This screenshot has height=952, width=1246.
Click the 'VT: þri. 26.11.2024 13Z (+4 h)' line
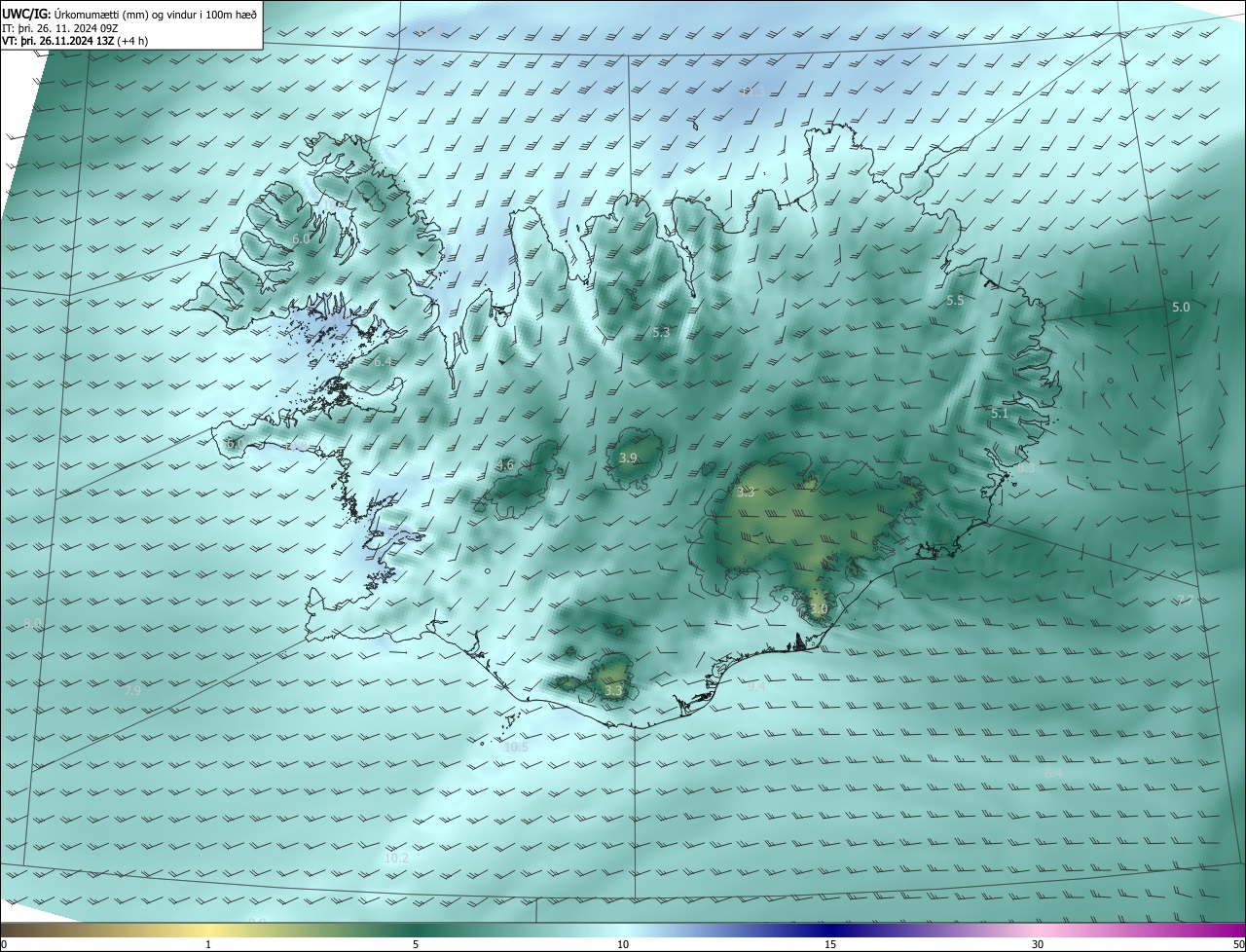[75, 41]
